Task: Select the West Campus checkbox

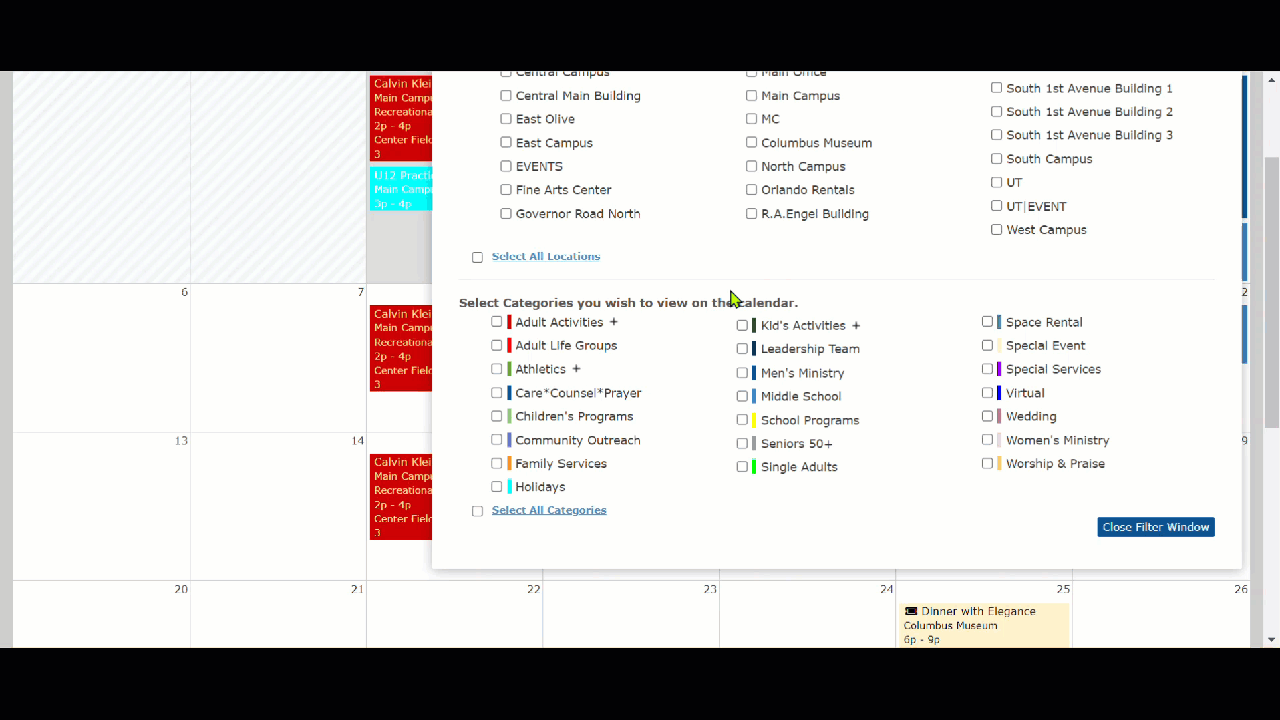Action: pos(996,229)
